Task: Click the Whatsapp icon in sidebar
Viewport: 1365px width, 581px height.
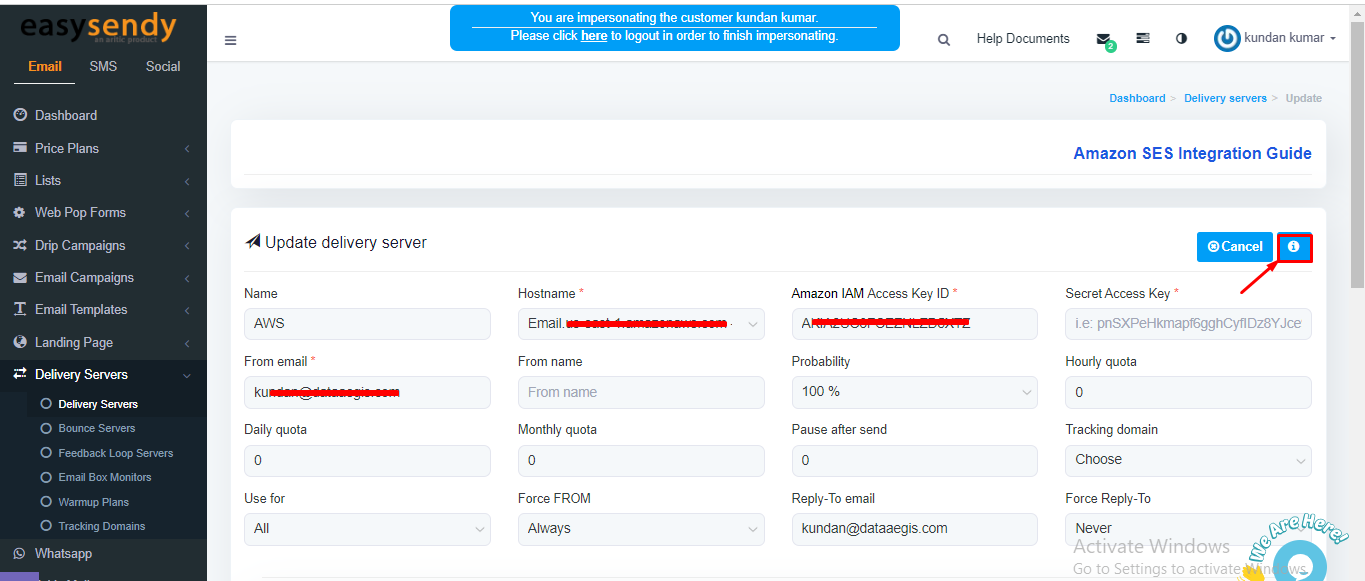Action: click(x=20, y=554)
